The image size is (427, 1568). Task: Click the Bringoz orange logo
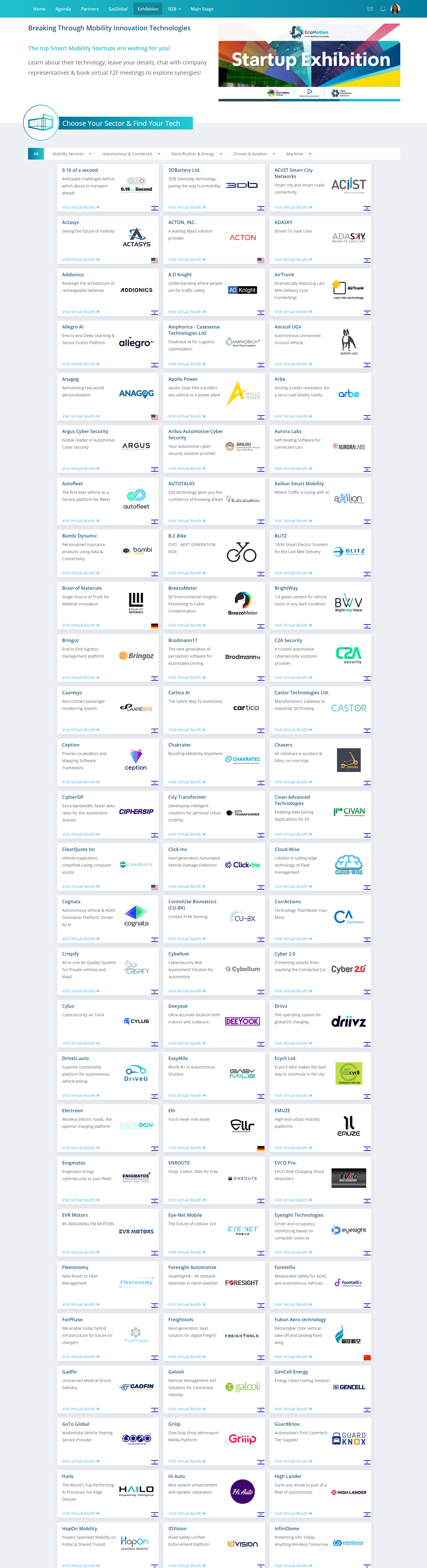[136, 656]
